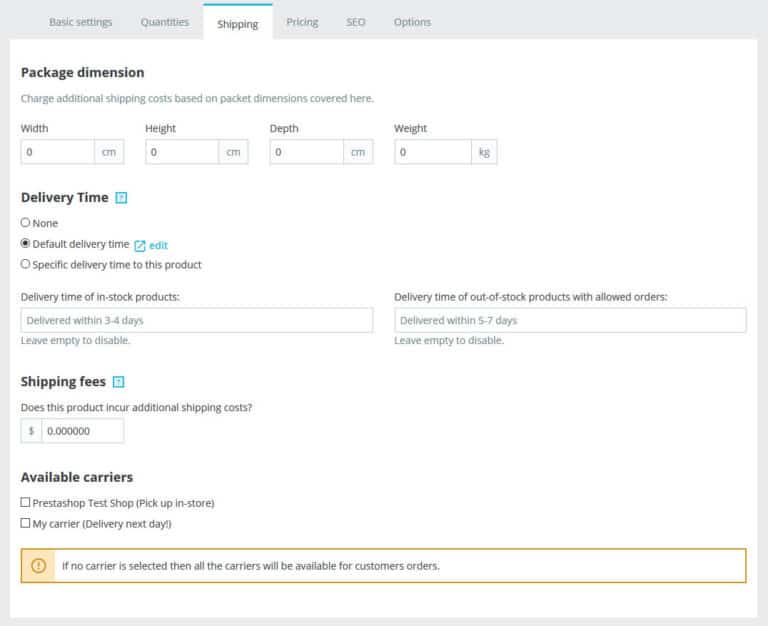Click the Shipping fees help icon

[x=119, y=382]
